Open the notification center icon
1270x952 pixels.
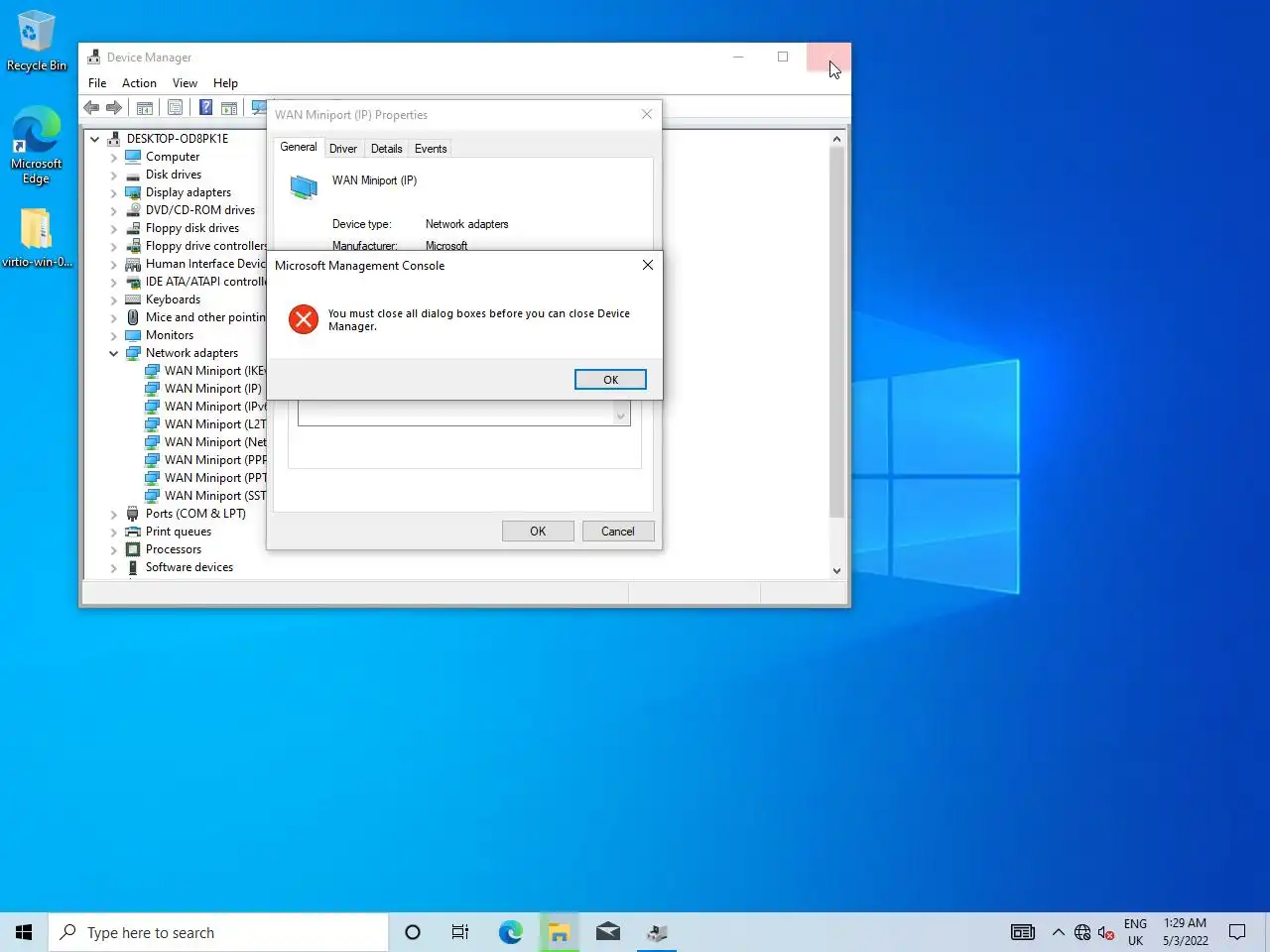point(1237,932)
